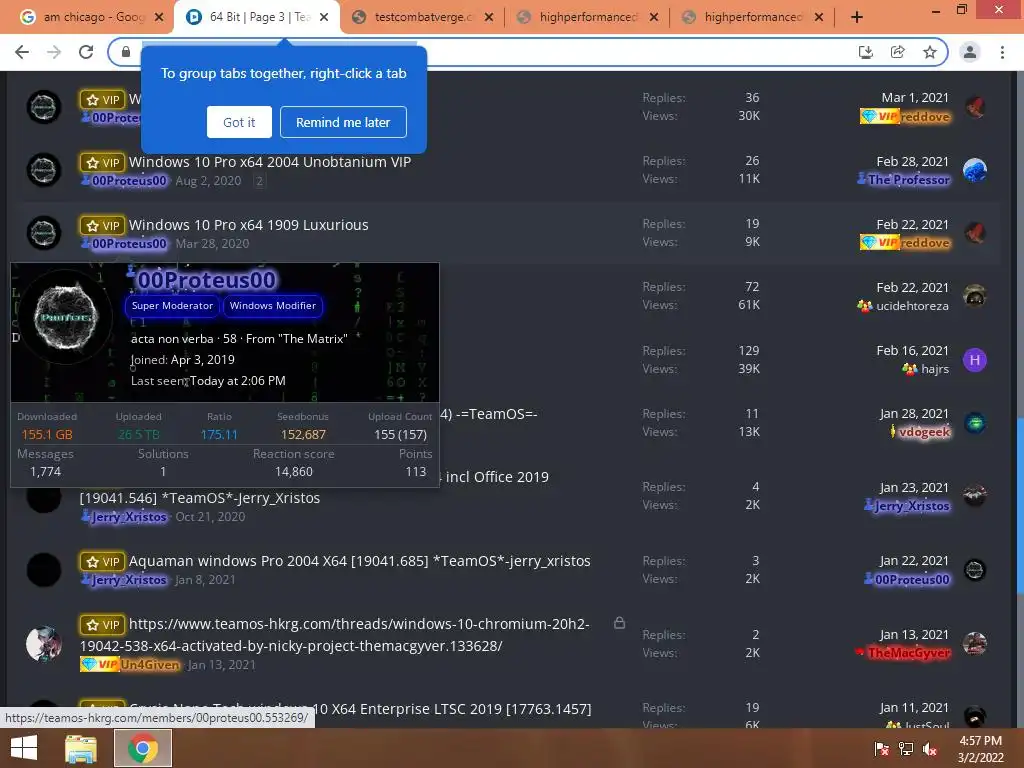The image size is (1024, 768).
Task: Click TheMacGyver's small avatar
Action: pyautogui.click(x=974, y=644)
